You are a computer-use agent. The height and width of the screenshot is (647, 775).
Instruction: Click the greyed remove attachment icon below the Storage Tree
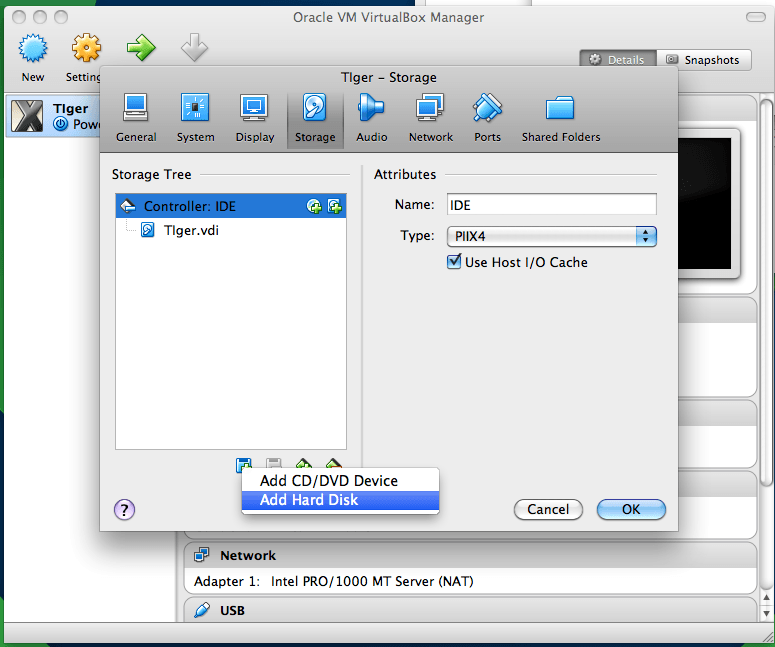(274, 464)
